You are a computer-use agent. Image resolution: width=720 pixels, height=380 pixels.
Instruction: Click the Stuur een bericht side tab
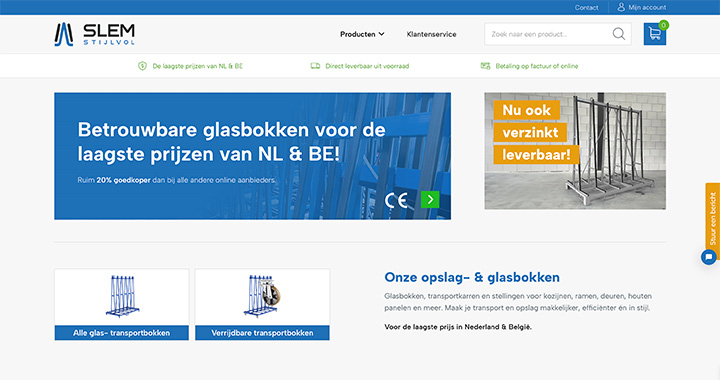[713, 218]
